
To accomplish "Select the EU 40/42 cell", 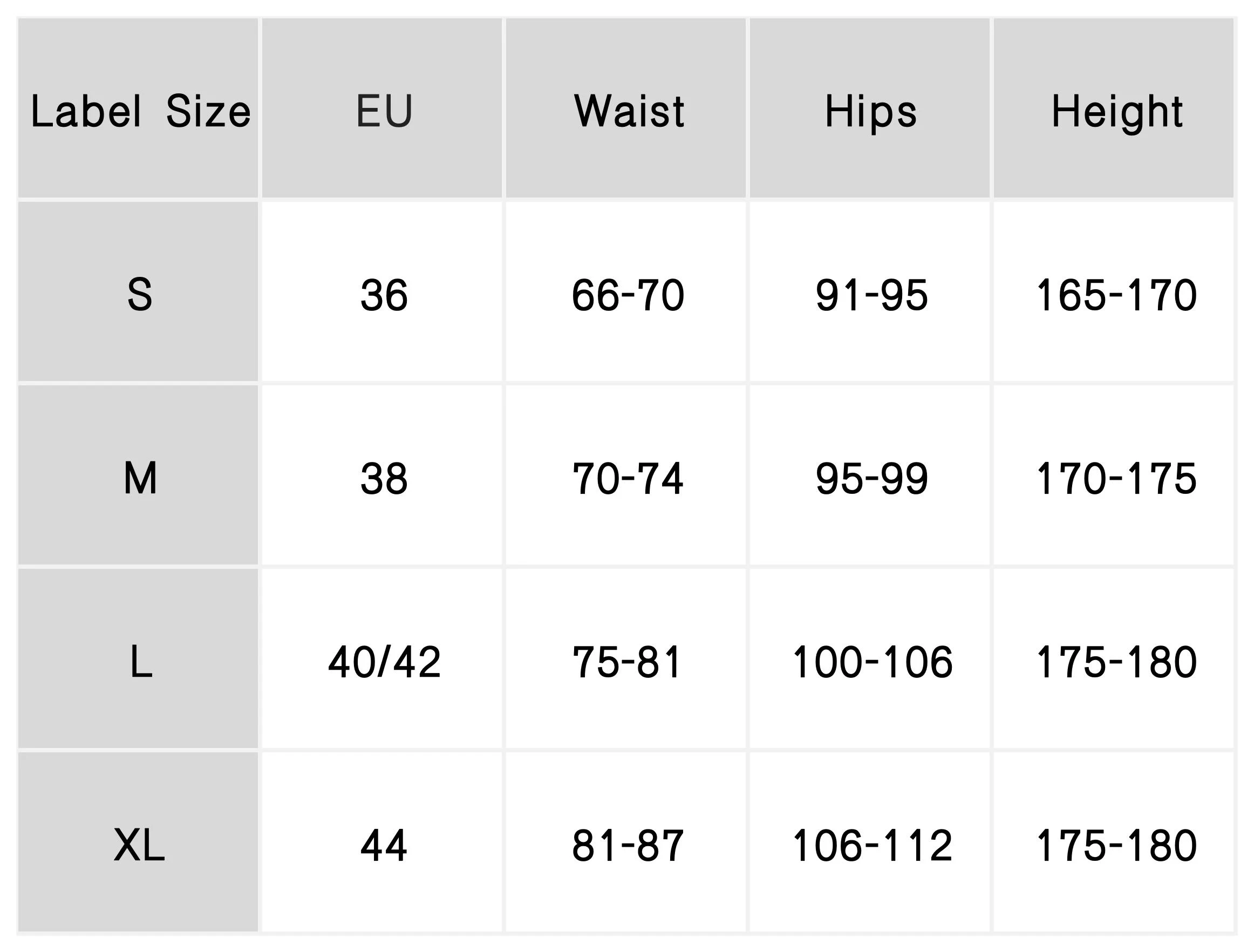I will [384, 662].
